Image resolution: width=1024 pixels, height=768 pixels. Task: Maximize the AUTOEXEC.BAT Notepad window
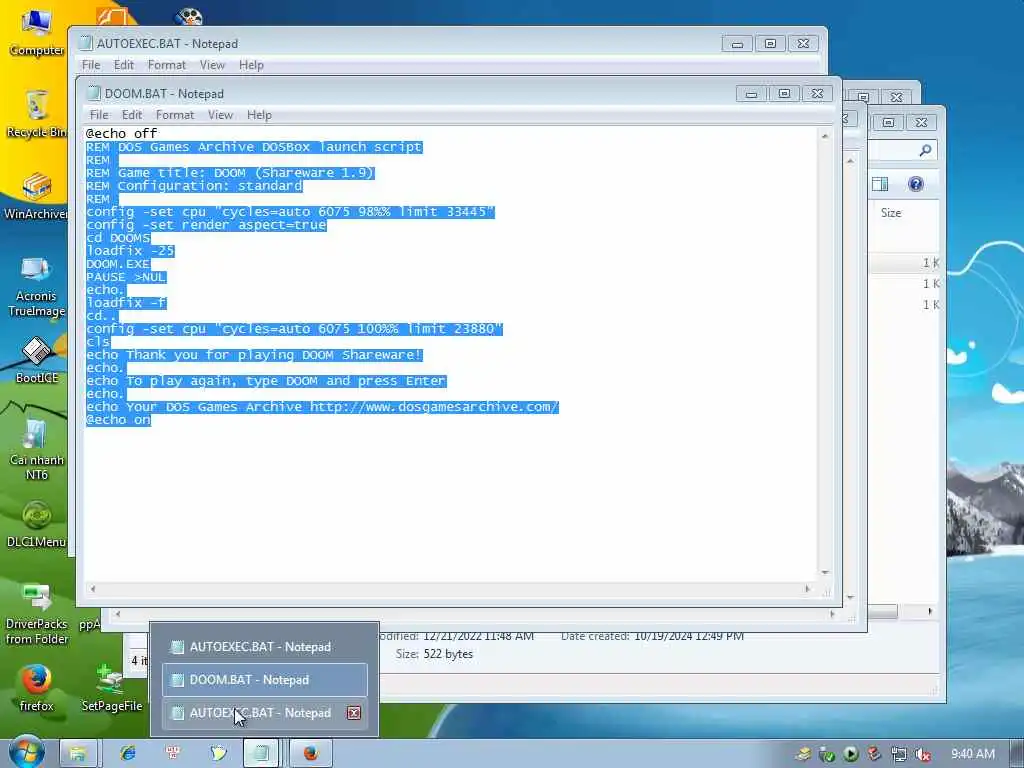click(770, 44)
